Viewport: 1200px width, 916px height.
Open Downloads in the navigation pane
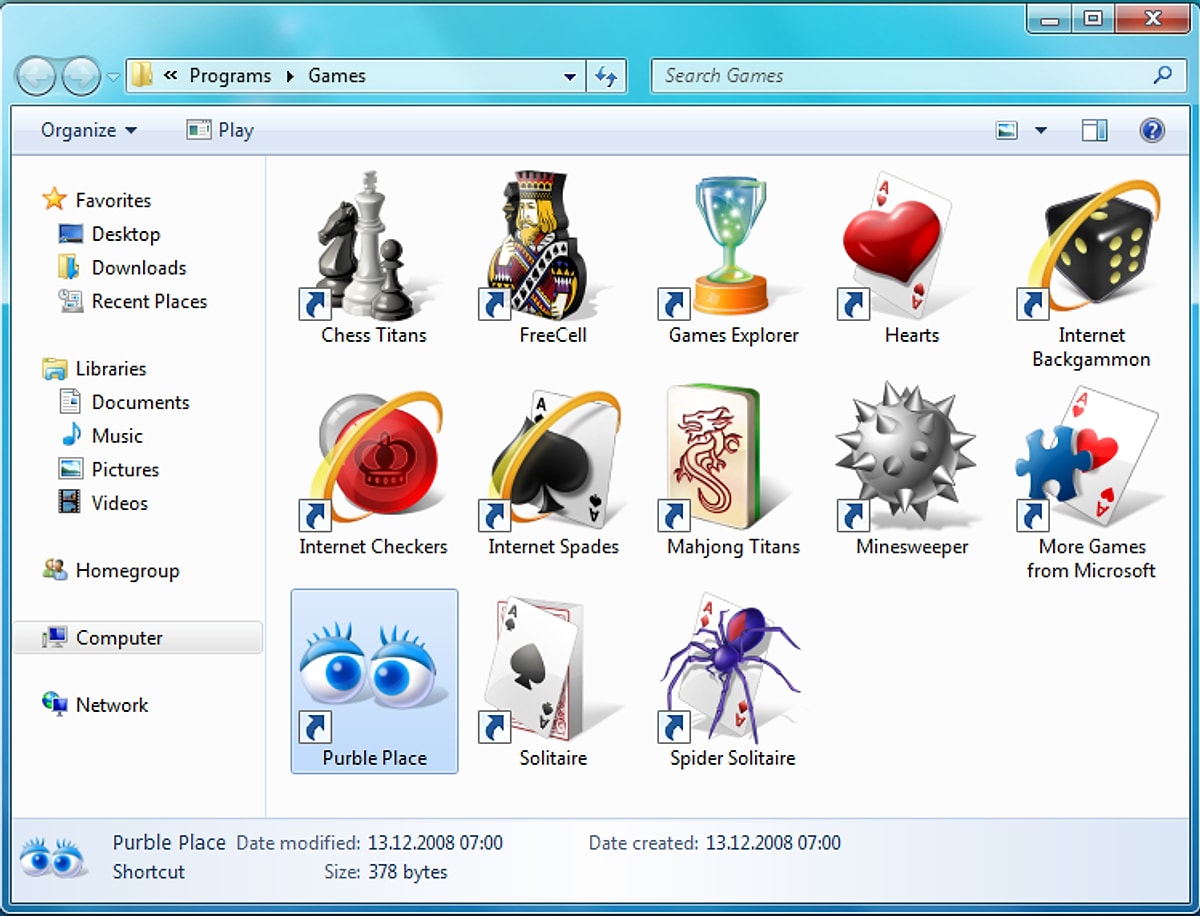point(139,268)
